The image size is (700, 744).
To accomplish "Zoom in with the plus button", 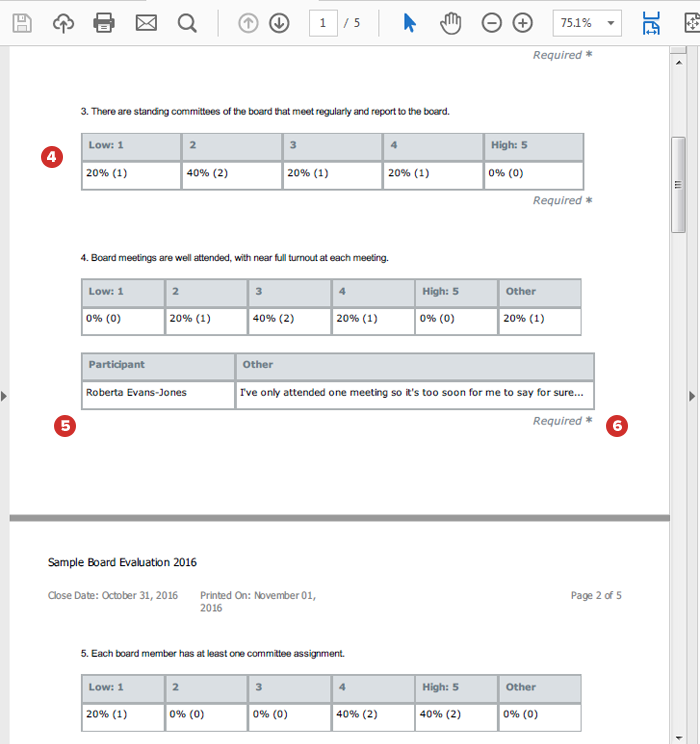I will click(522, 23).
